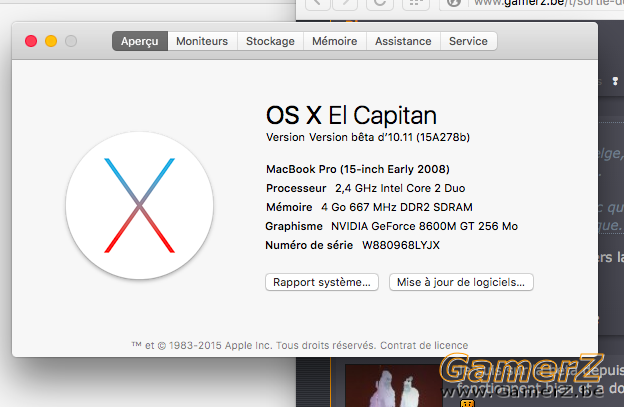Select the Stockage tab

tap(270, 41)
